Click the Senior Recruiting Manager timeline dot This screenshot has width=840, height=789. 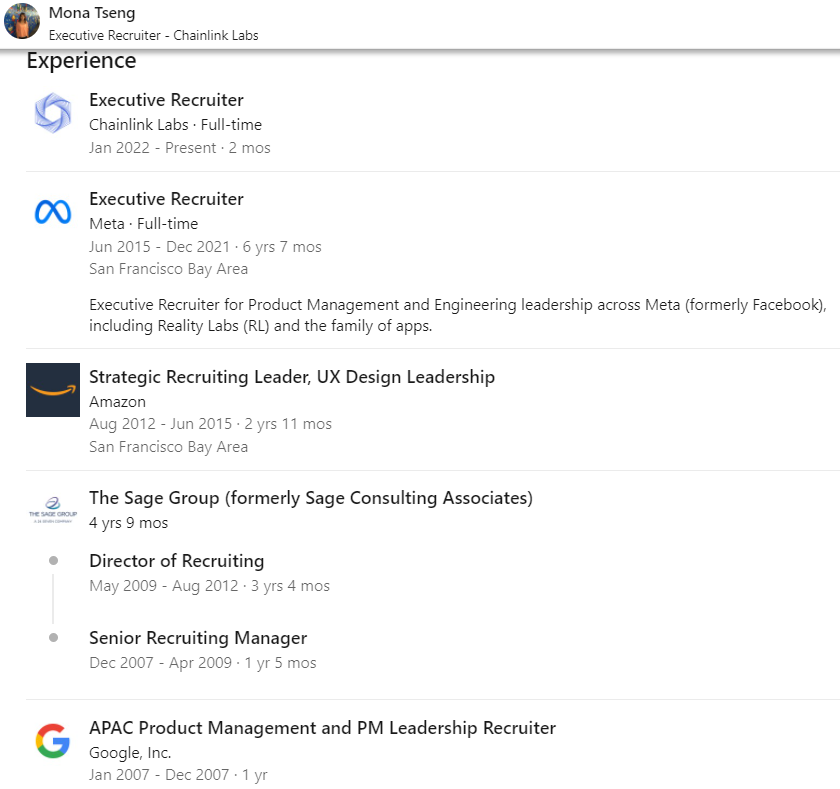53,638
